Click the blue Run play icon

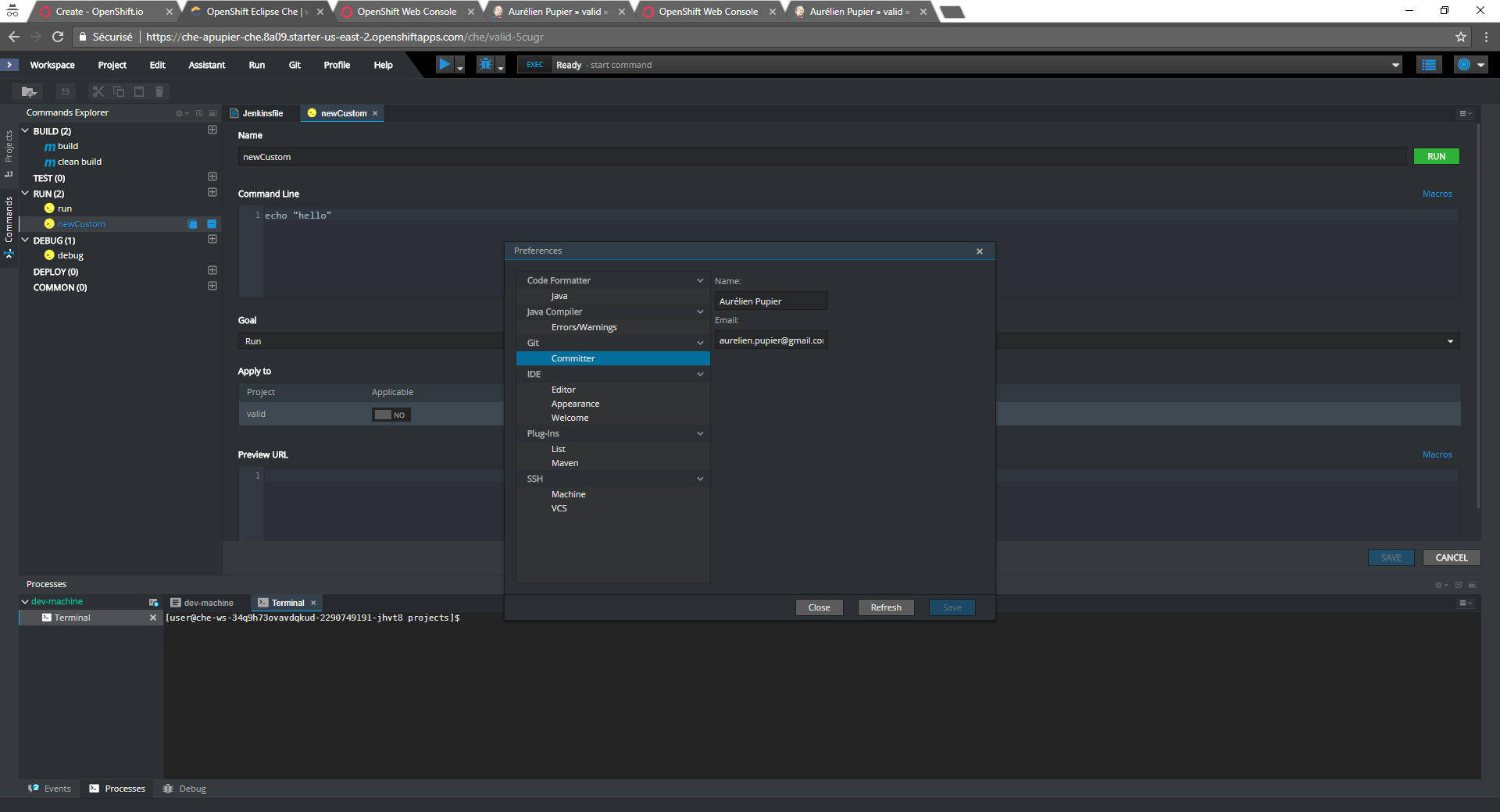[444, 65]
